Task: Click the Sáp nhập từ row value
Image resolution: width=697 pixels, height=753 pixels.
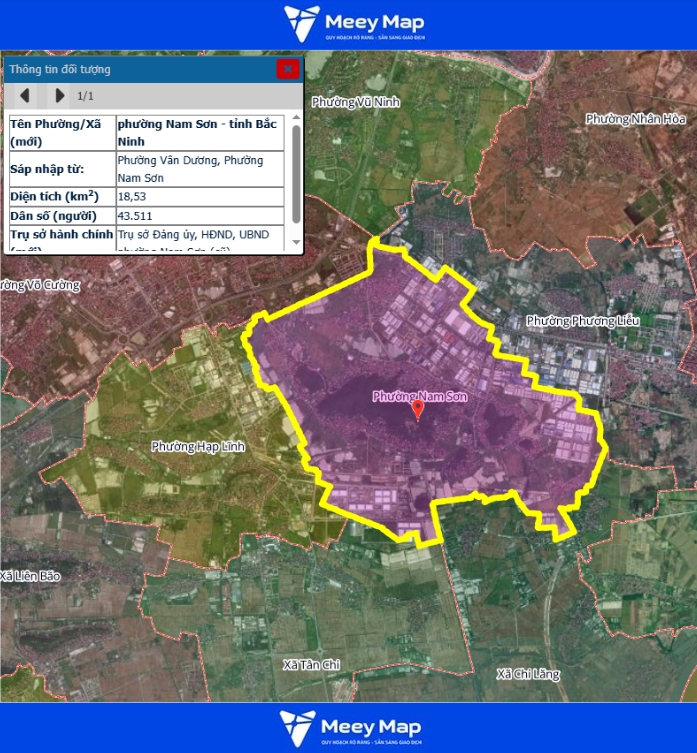Action: (190, 169)
